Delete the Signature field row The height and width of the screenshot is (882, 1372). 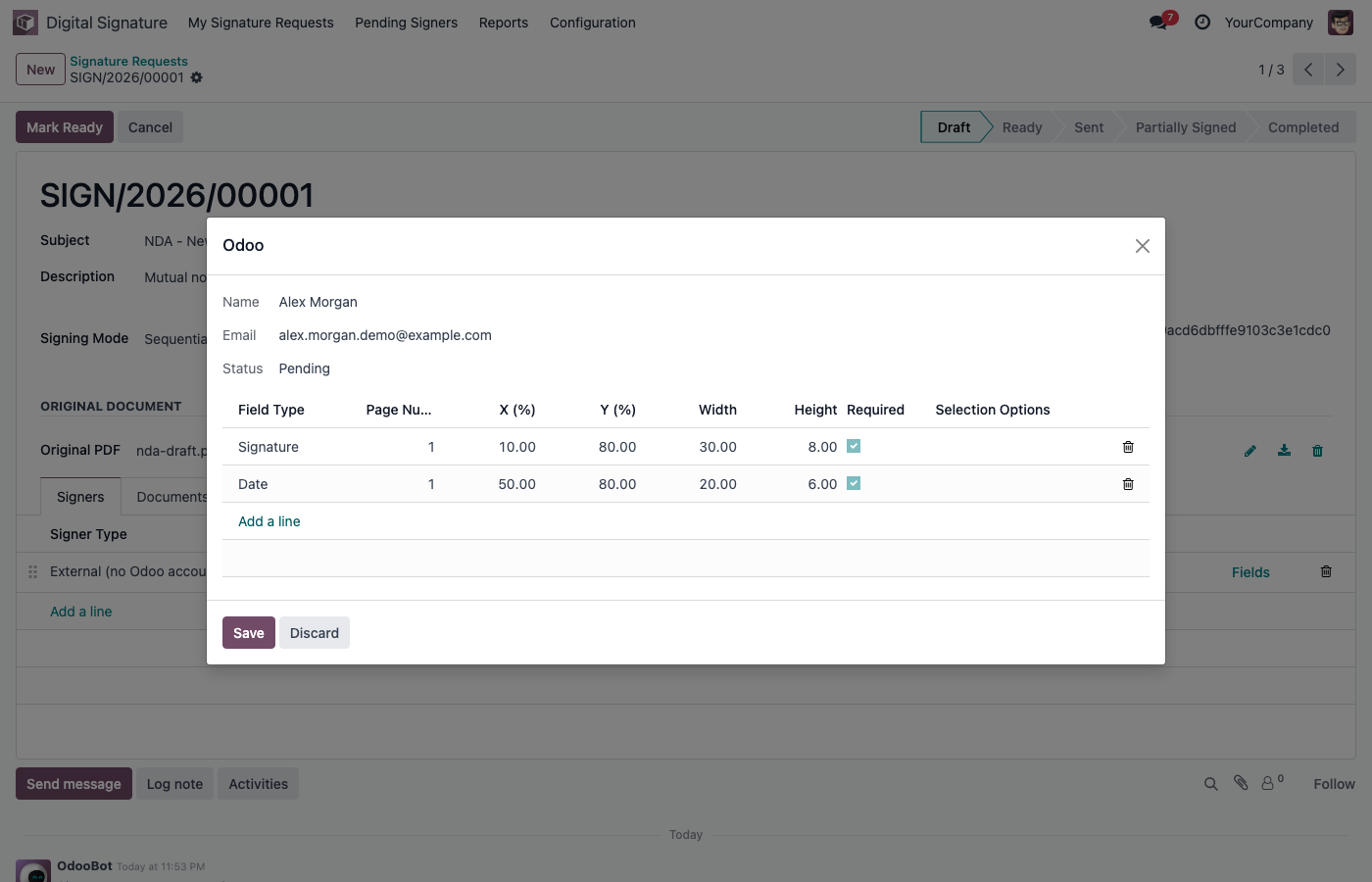[x=1128, y=447]
